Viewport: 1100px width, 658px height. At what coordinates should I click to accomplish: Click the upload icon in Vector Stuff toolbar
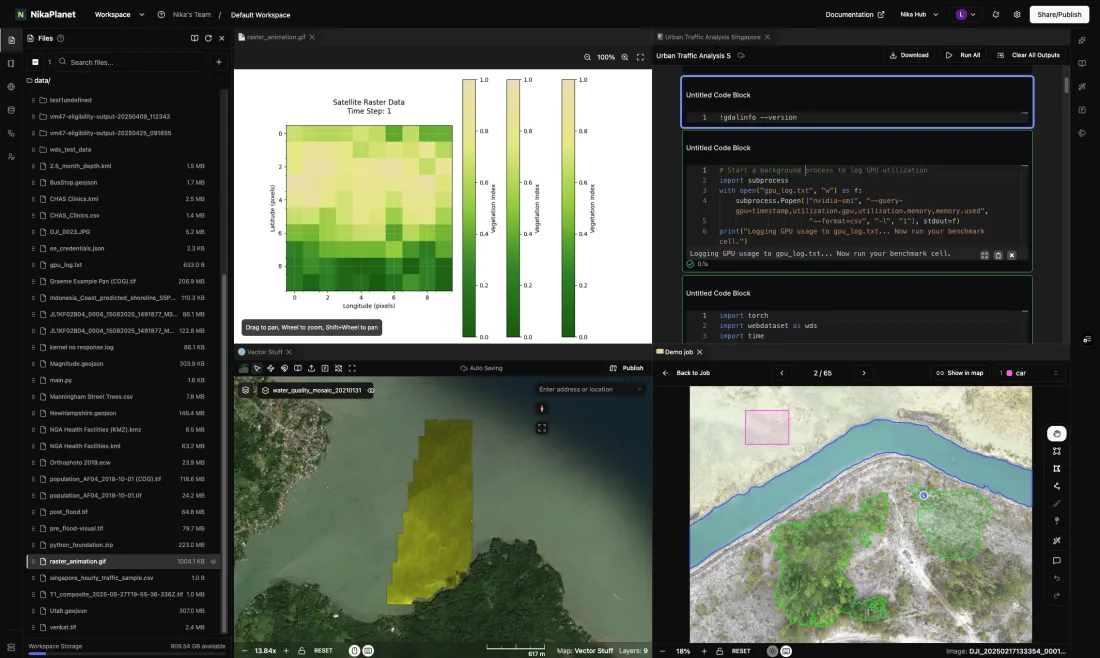click(x=311, y=368)
